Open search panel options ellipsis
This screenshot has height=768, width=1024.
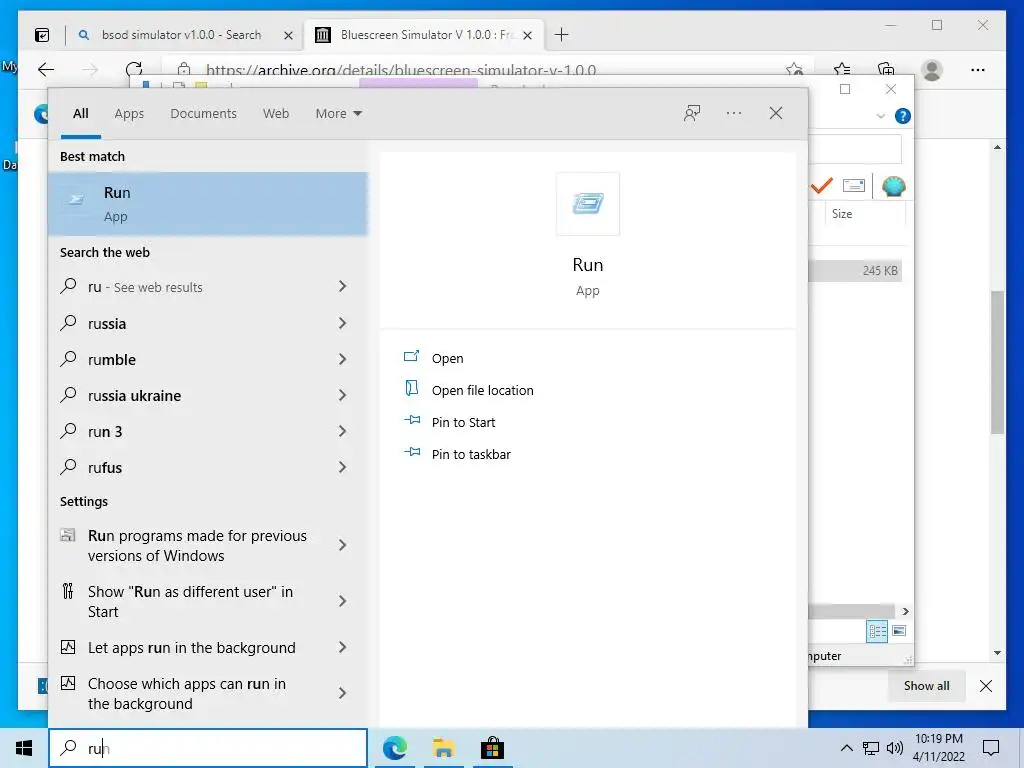click(733, 114)
